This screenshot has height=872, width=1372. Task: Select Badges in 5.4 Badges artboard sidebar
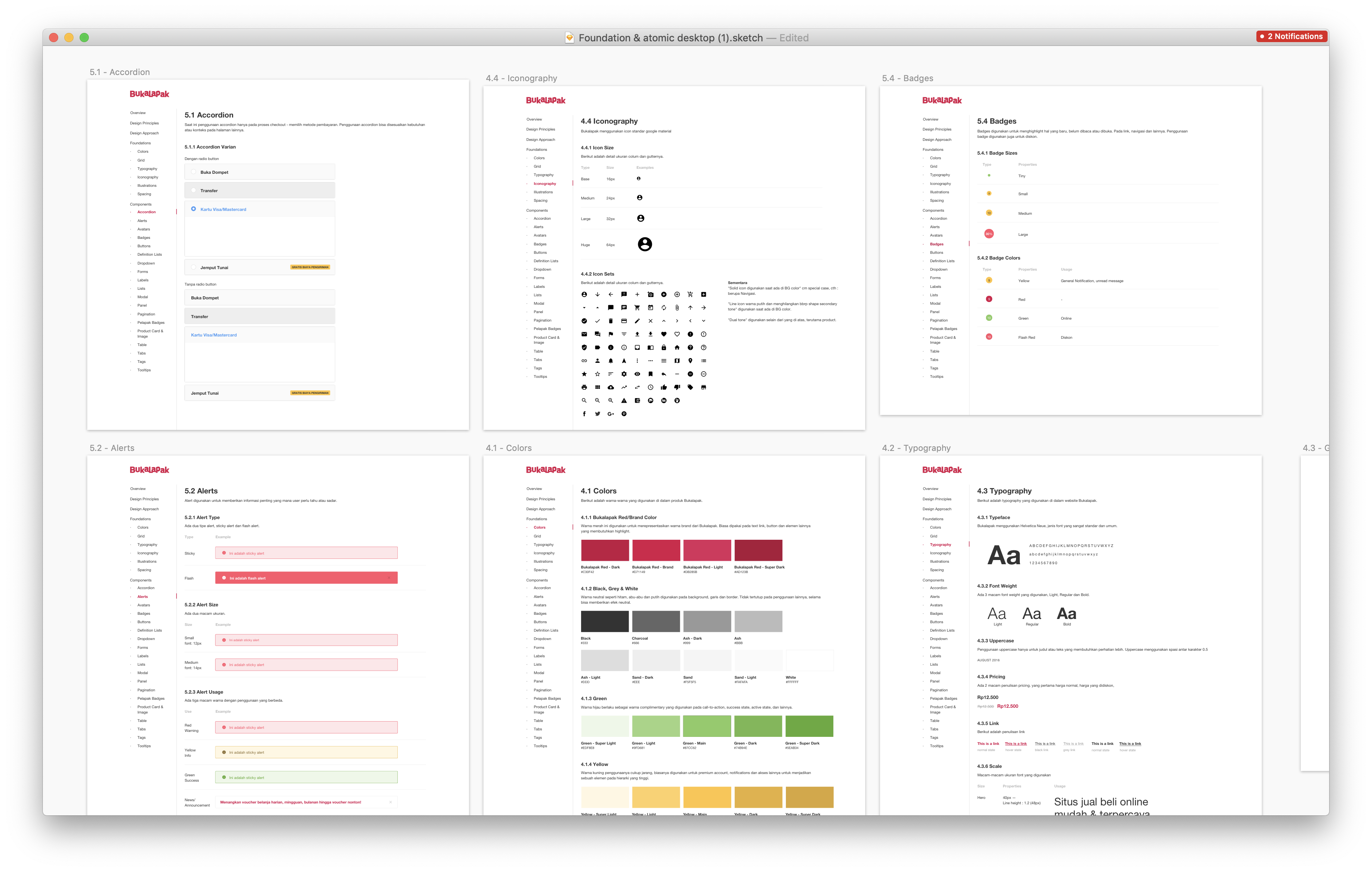[937, 244]
